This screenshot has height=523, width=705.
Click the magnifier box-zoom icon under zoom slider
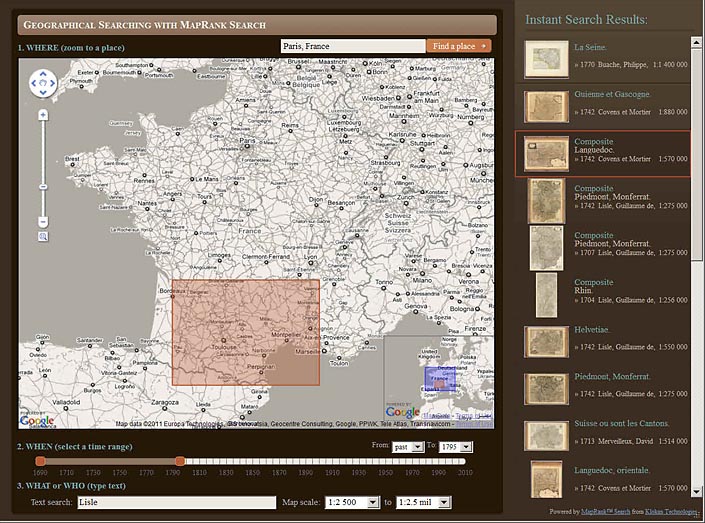pos(43,236)
